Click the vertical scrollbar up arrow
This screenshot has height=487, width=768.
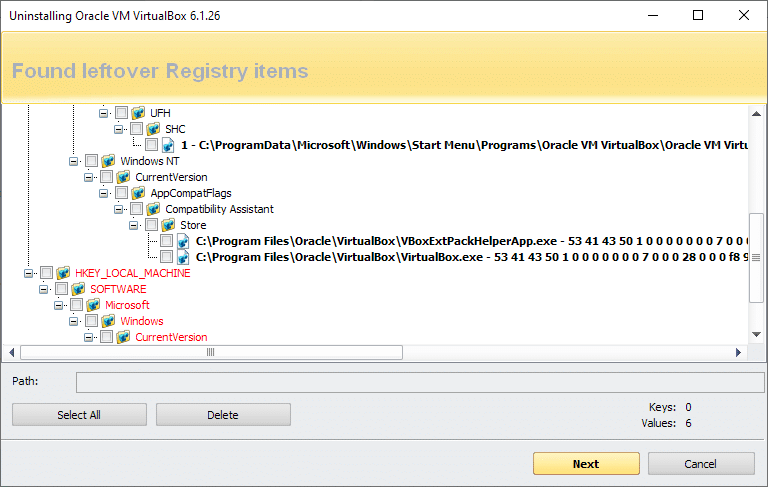[756, 114]
